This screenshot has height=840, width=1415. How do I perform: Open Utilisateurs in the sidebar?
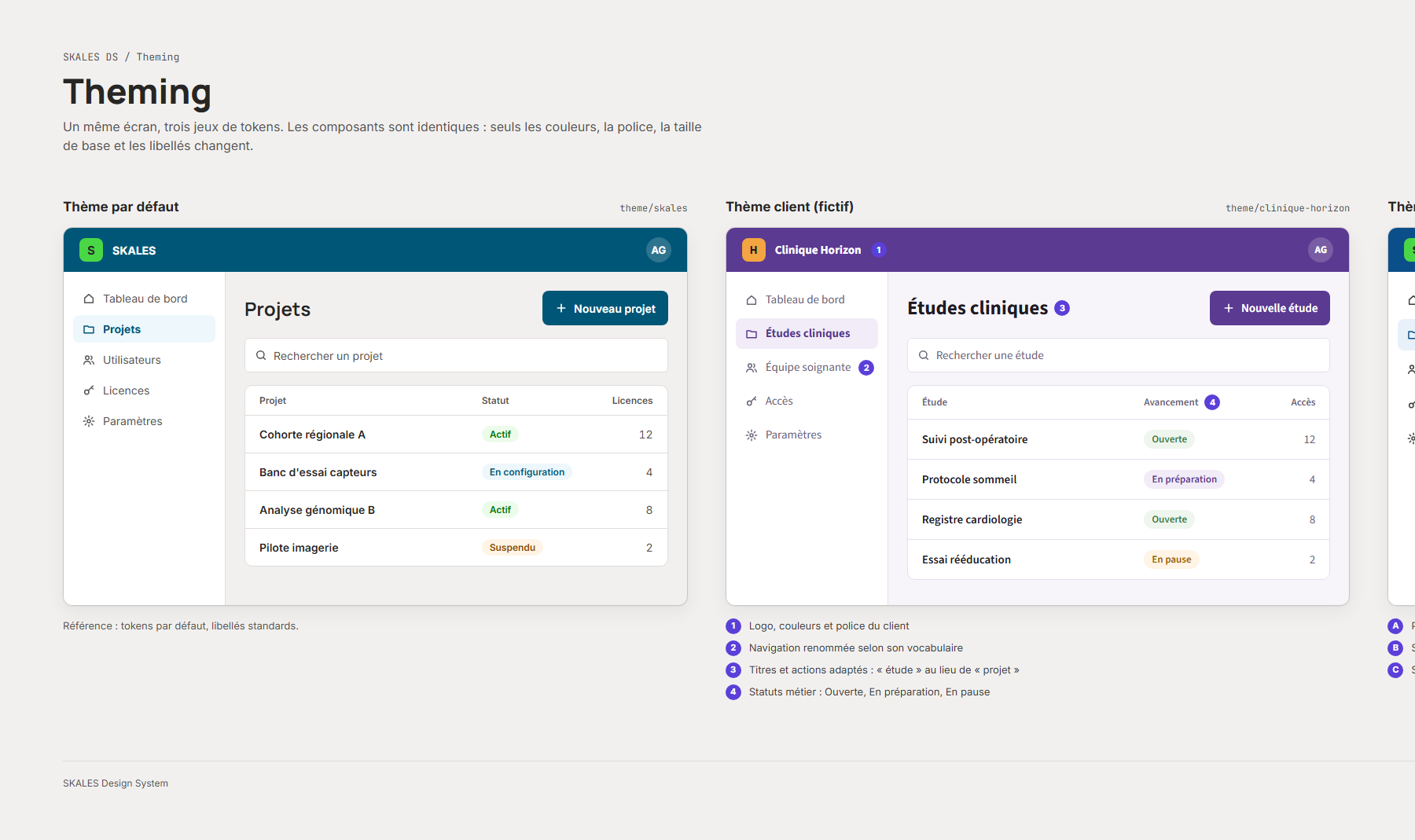point(144,360)
